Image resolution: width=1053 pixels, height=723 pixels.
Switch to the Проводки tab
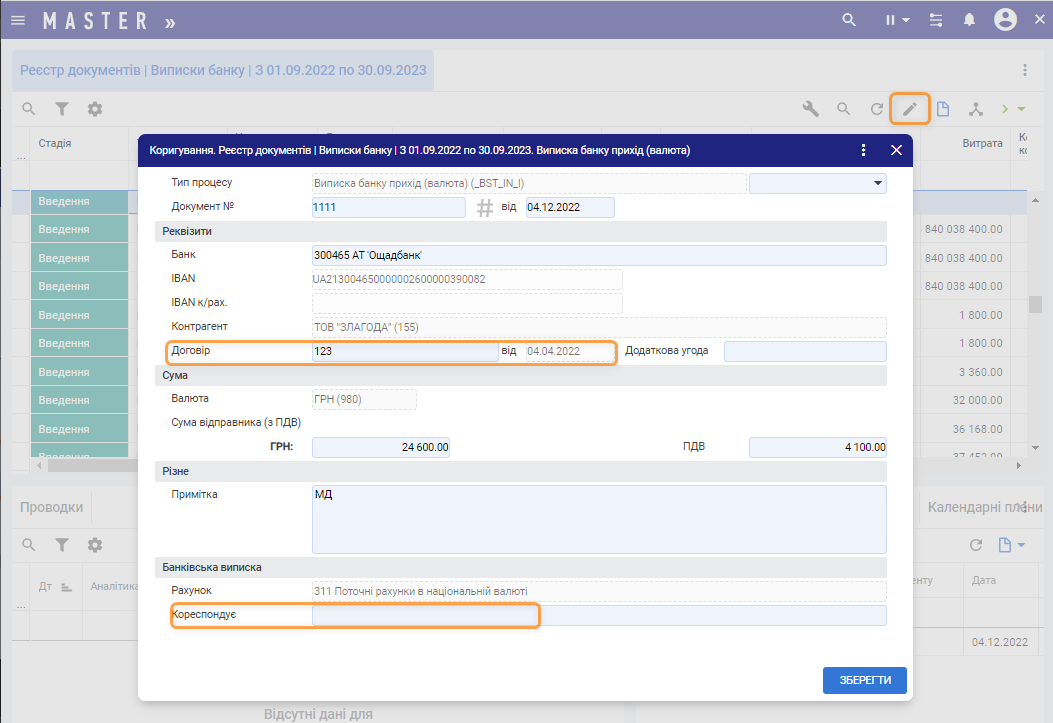click(52, 507)
